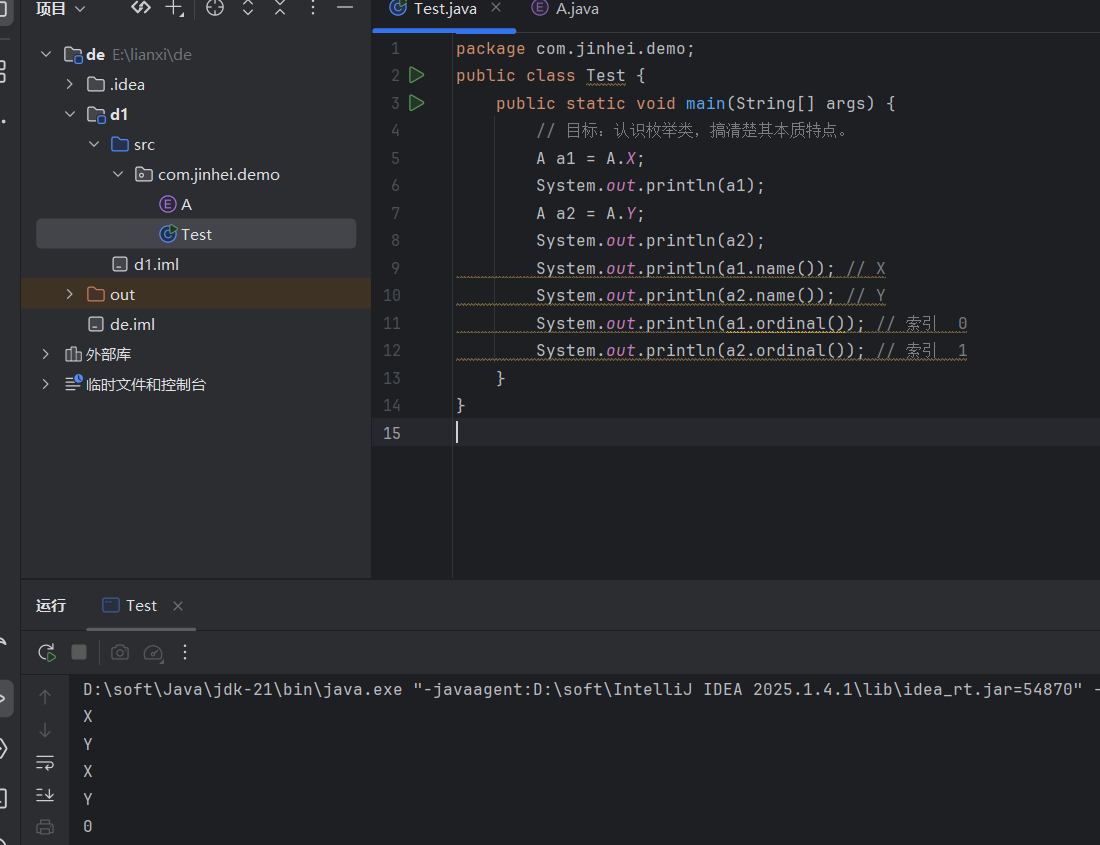
Task: Open the profiler speedometer icon
Action: 153,653
